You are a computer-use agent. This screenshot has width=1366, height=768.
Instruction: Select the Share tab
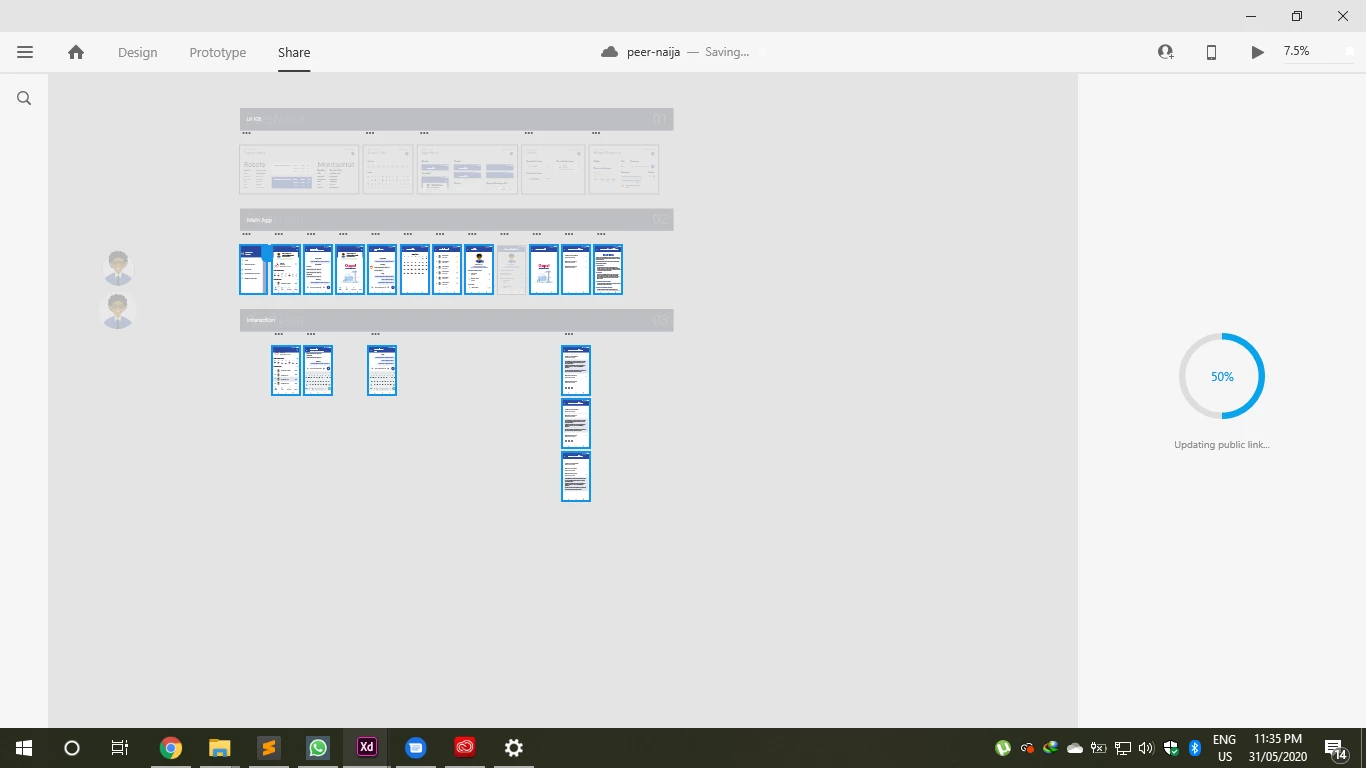coord(294,52)
